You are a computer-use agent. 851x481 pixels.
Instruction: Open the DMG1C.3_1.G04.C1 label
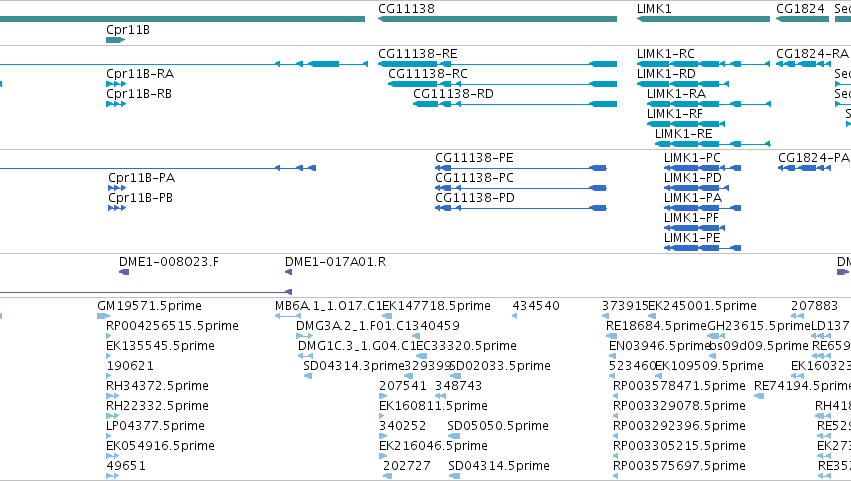tap(358, 346)
